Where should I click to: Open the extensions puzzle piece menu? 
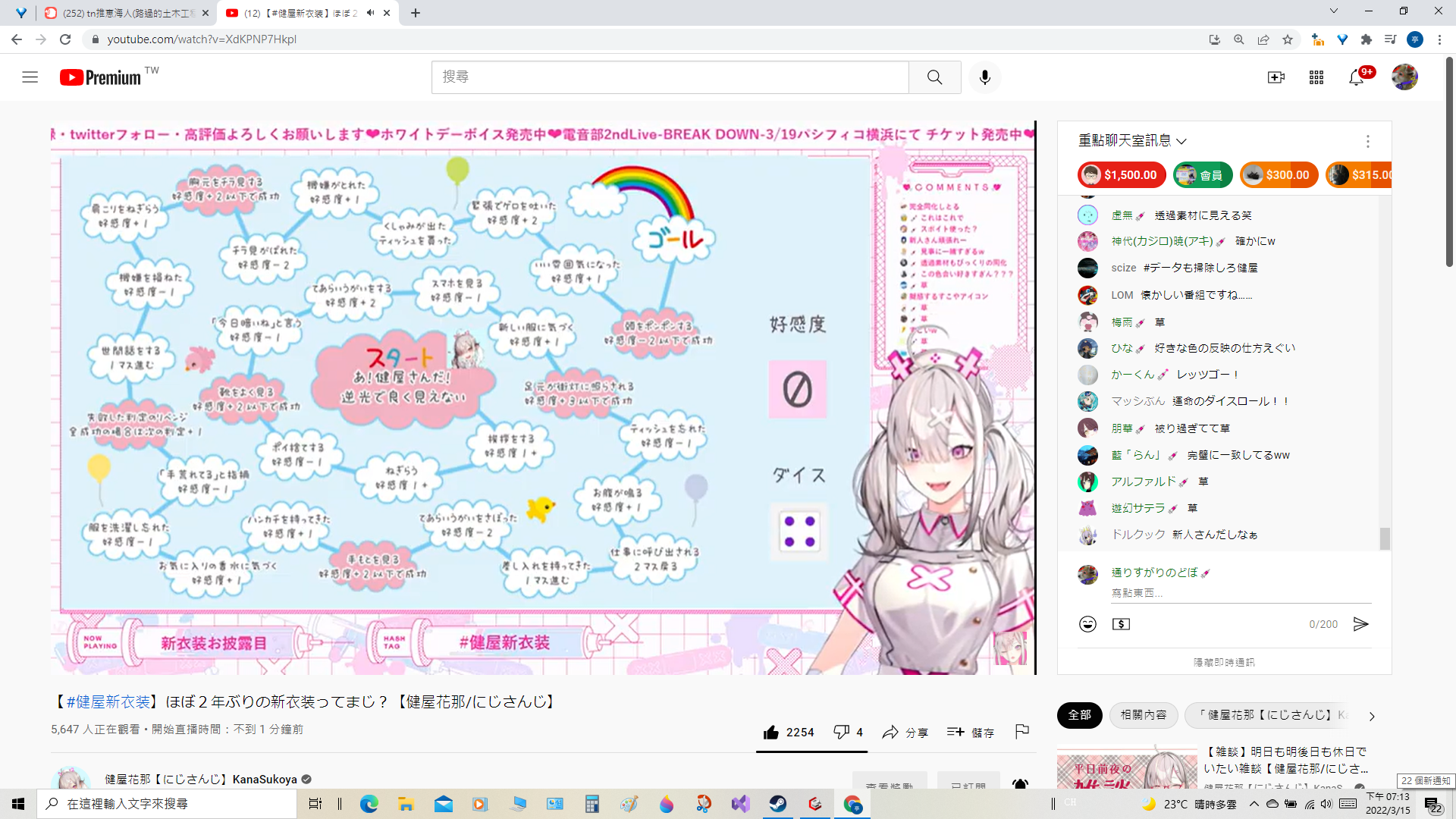1367,39
